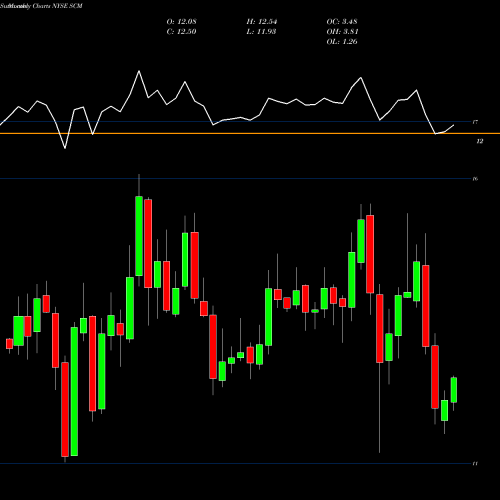Click the 'Charts NYSE SCM' chart title
The height and width of the screenshot is (500, 500).
point(57,6)
